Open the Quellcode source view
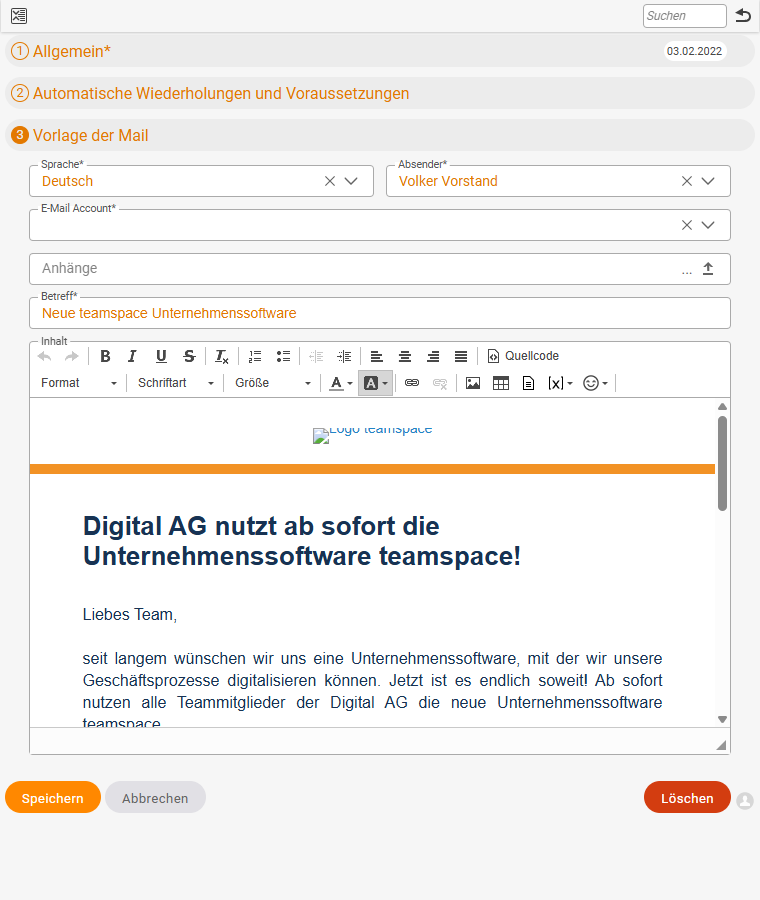 click(524, 356)
